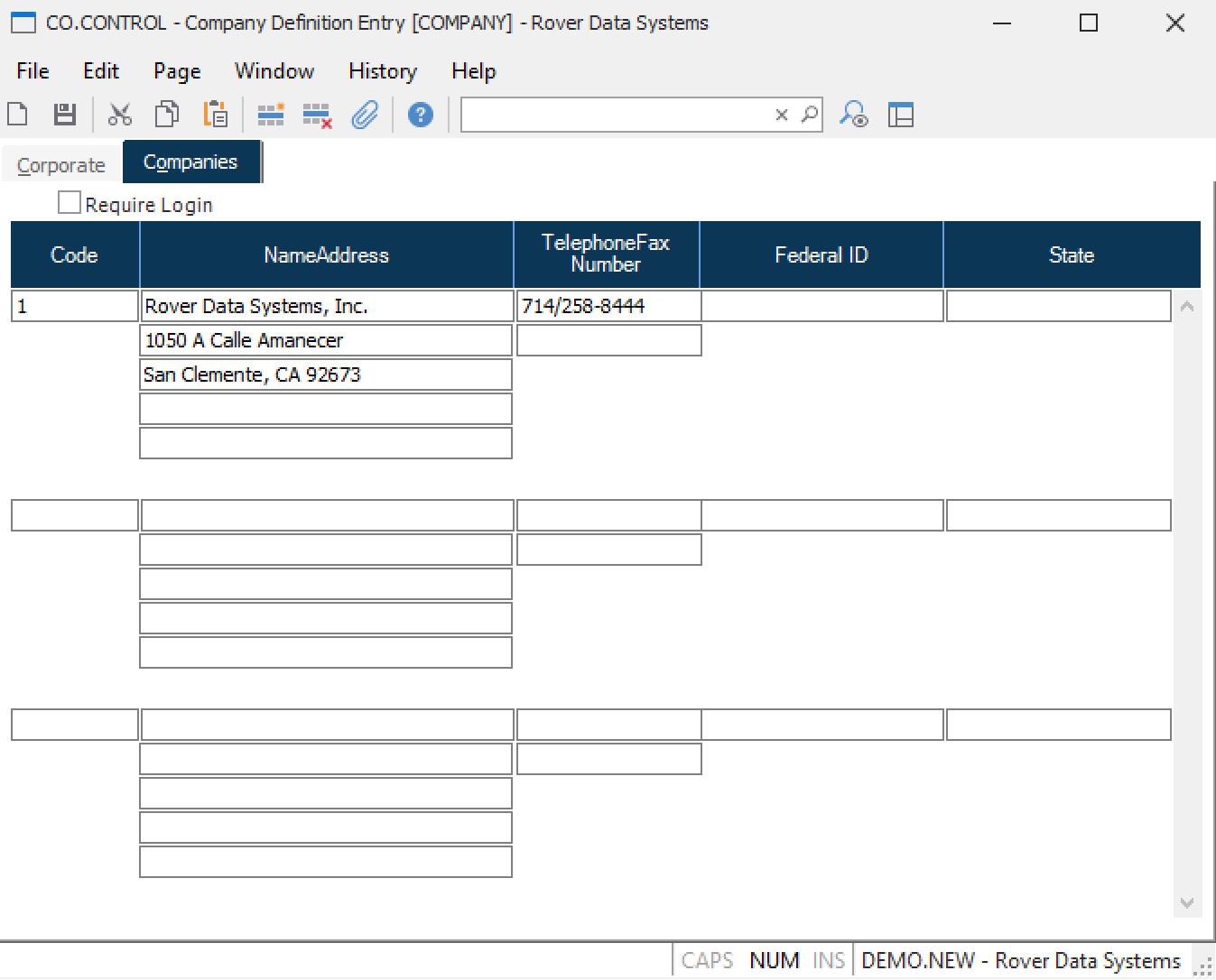1216x980 pixels.
Task: Click the Cut scissors icon
Action: point(119,115)
